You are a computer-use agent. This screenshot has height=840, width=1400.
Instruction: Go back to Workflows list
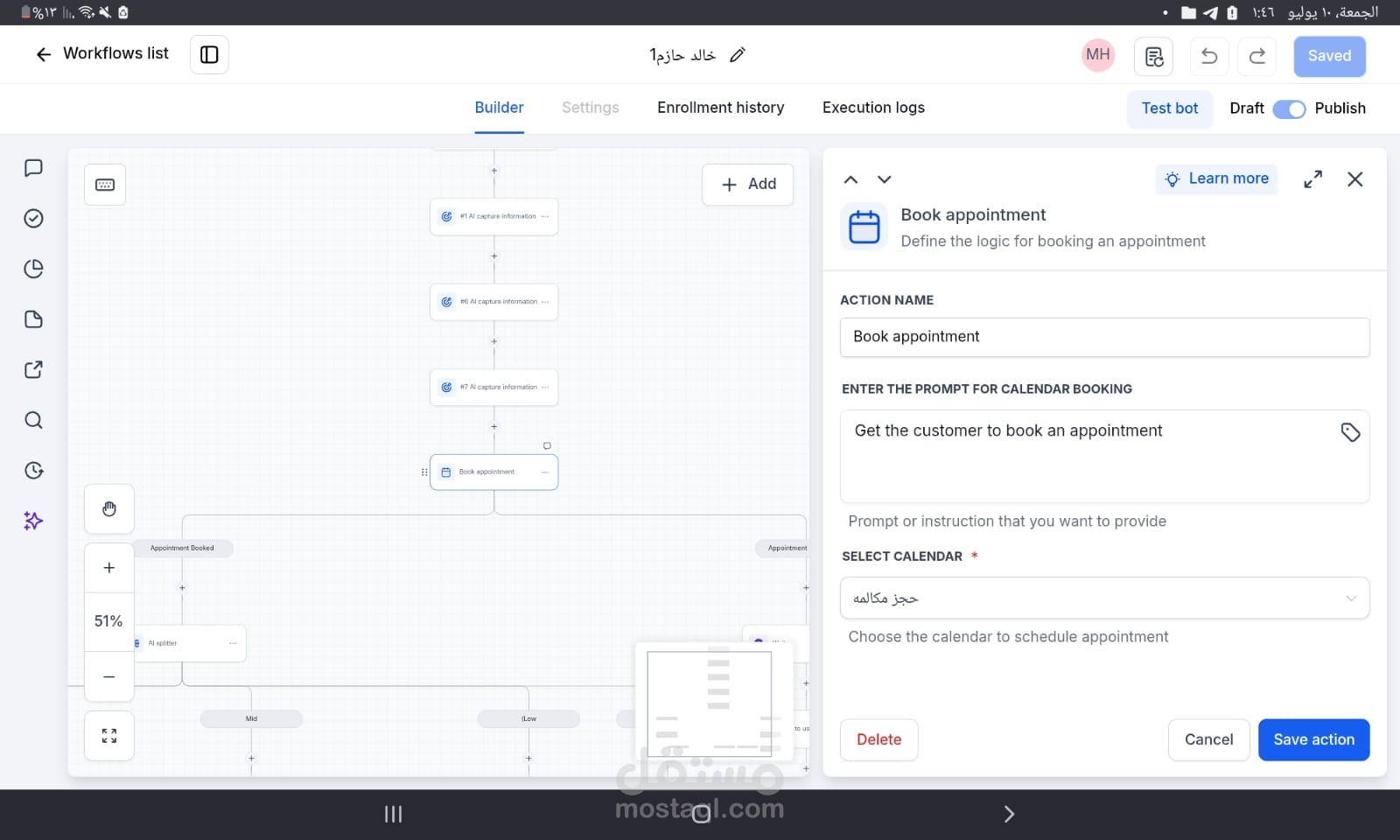tap(102, 54)
